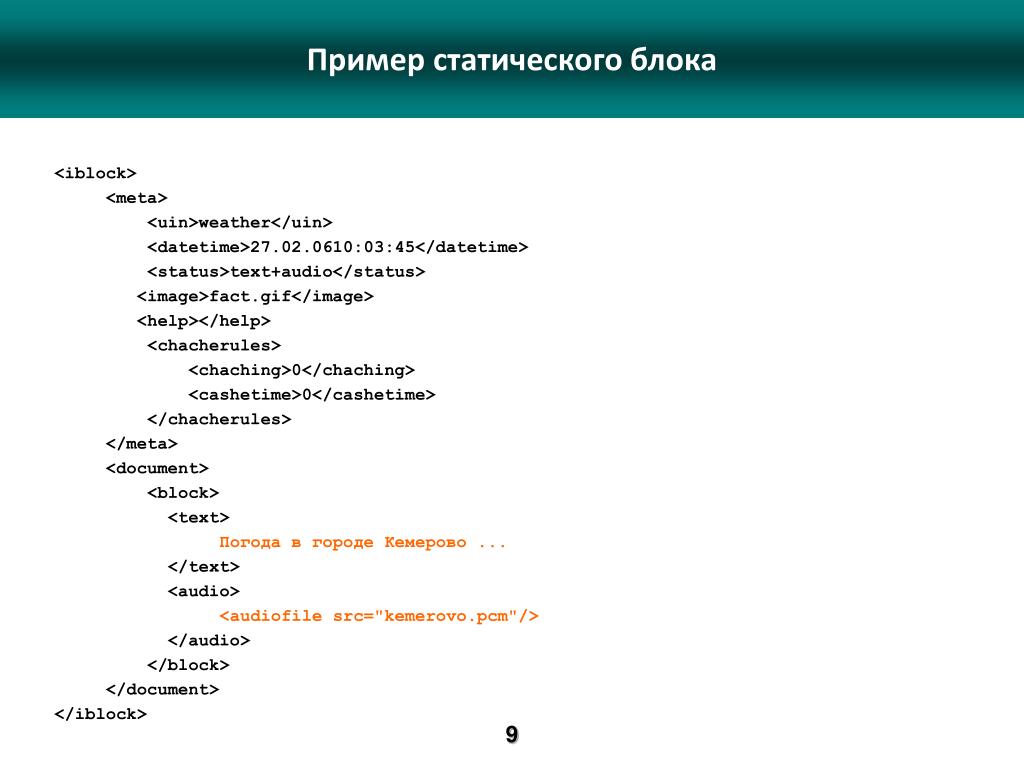Click the closing </document> tag
This screenshot has width=1024, height=768.
coord(163,690)
